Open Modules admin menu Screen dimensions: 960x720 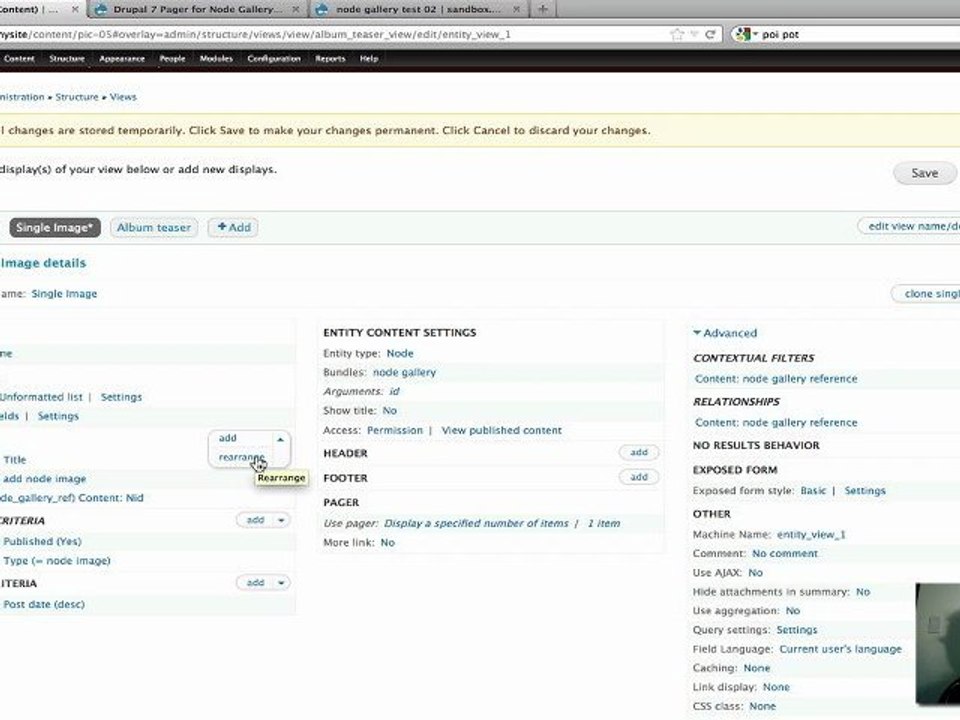[216, 59]
